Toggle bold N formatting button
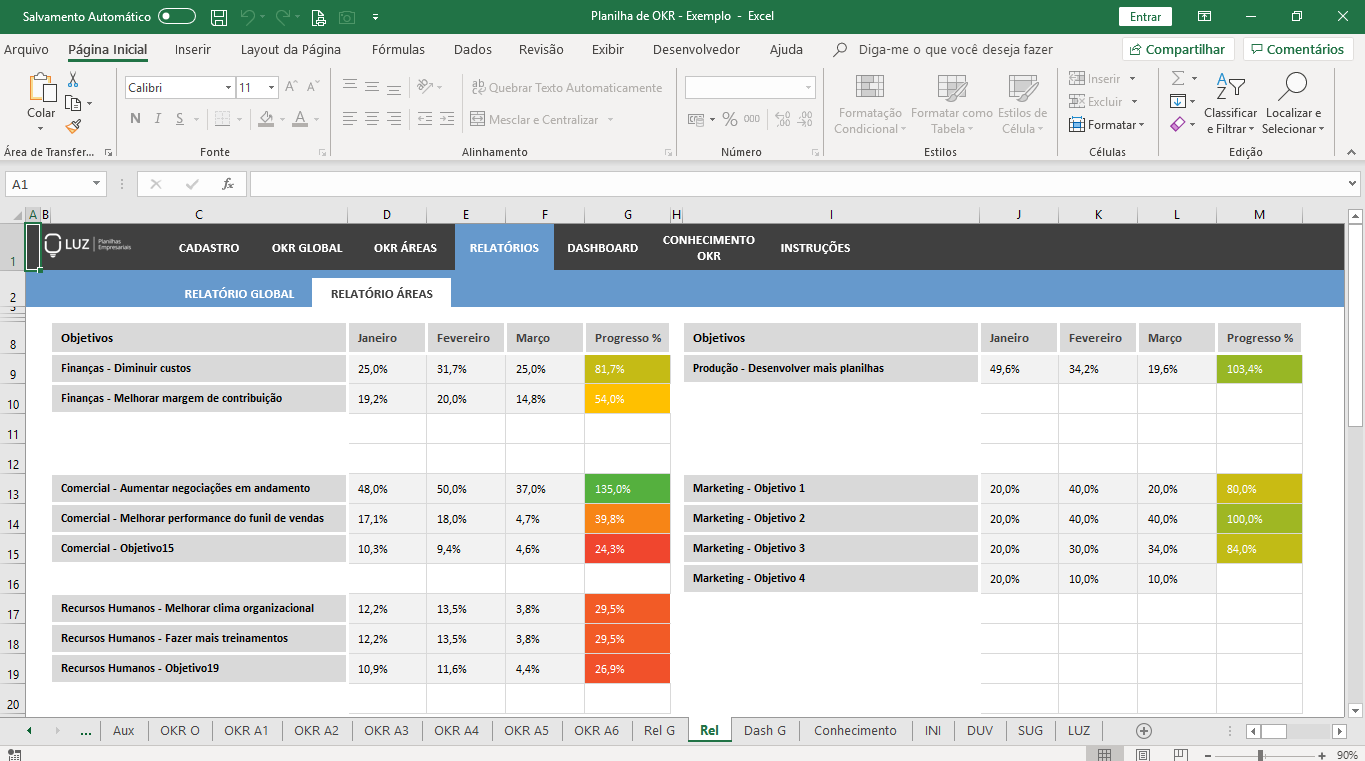 135,119
